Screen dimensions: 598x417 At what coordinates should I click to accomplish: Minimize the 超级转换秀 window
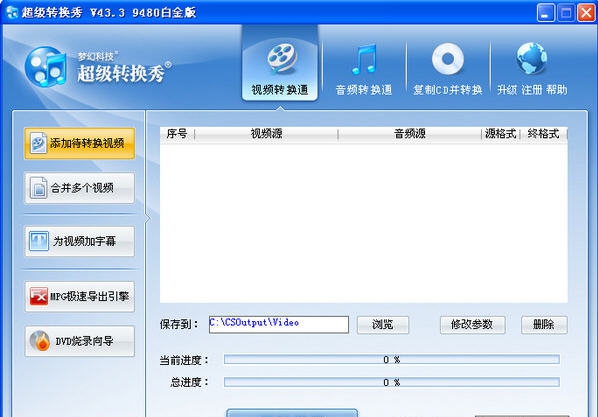546,13
